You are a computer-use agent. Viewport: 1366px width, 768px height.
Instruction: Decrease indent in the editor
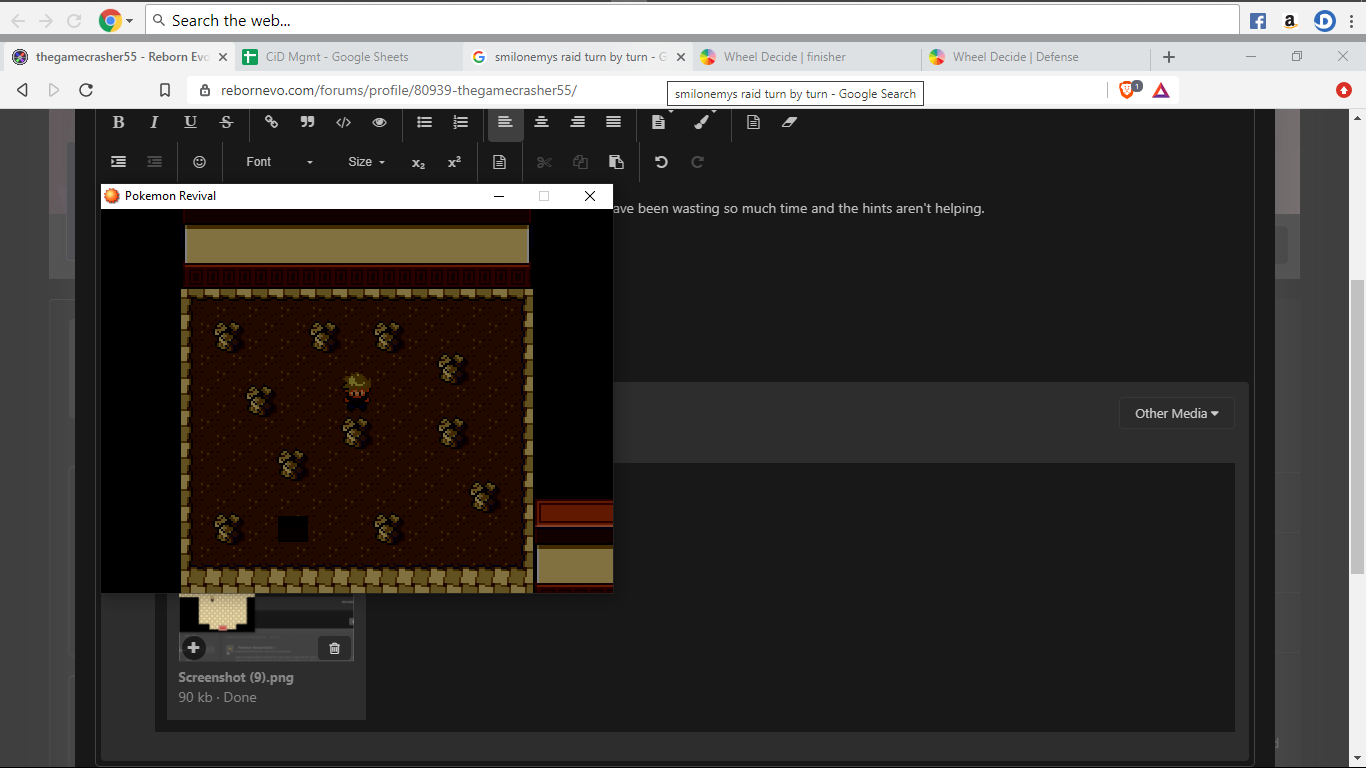point(154,162)
